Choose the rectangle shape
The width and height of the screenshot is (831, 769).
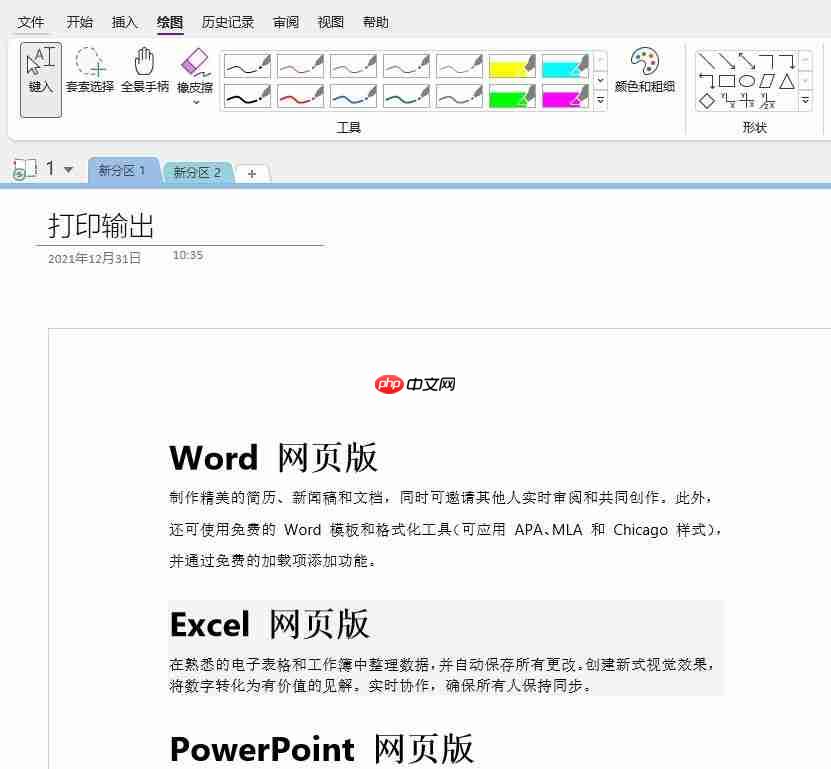726,81
